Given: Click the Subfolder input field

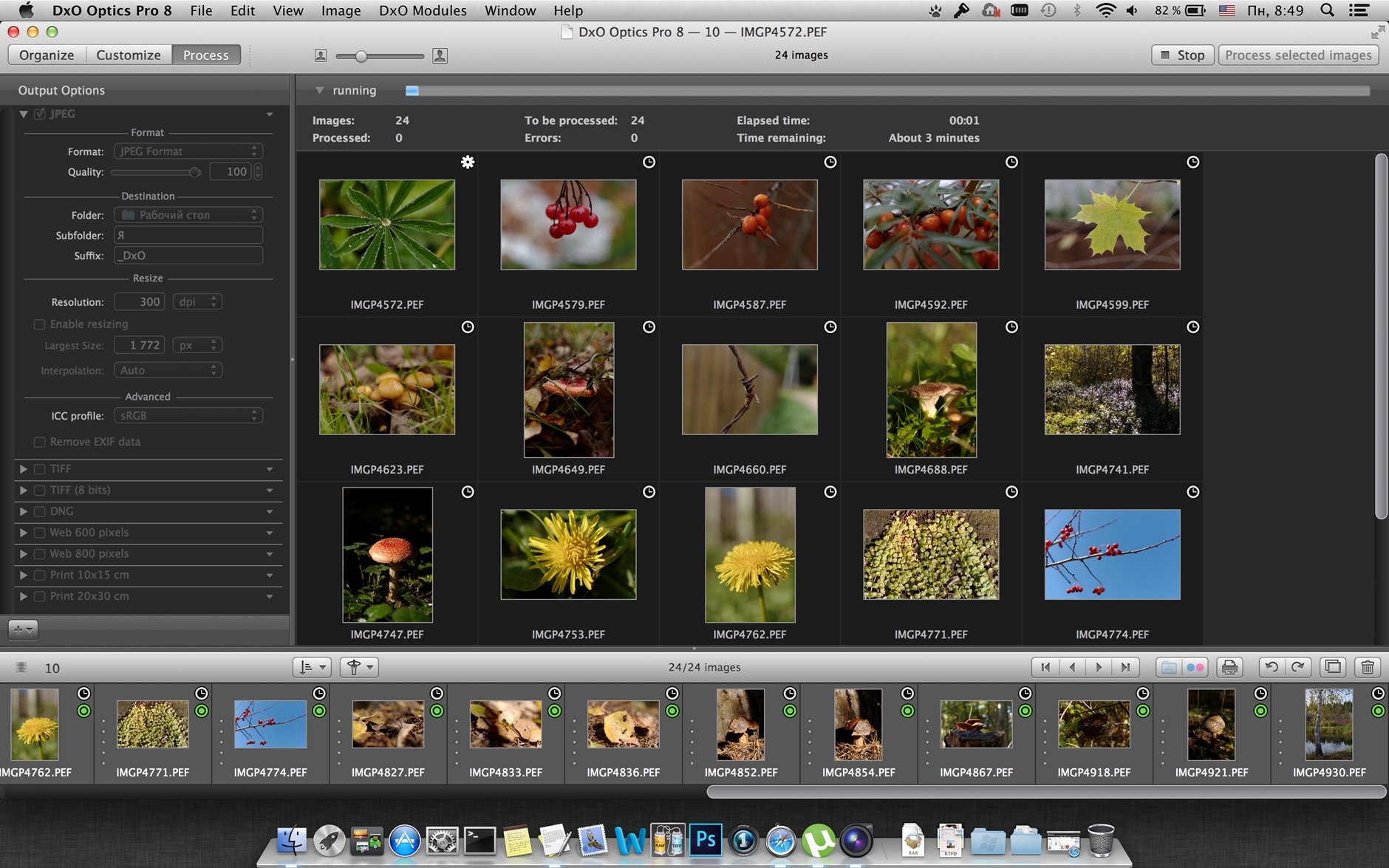Looking at the screenshot, I should coord(188,235).
